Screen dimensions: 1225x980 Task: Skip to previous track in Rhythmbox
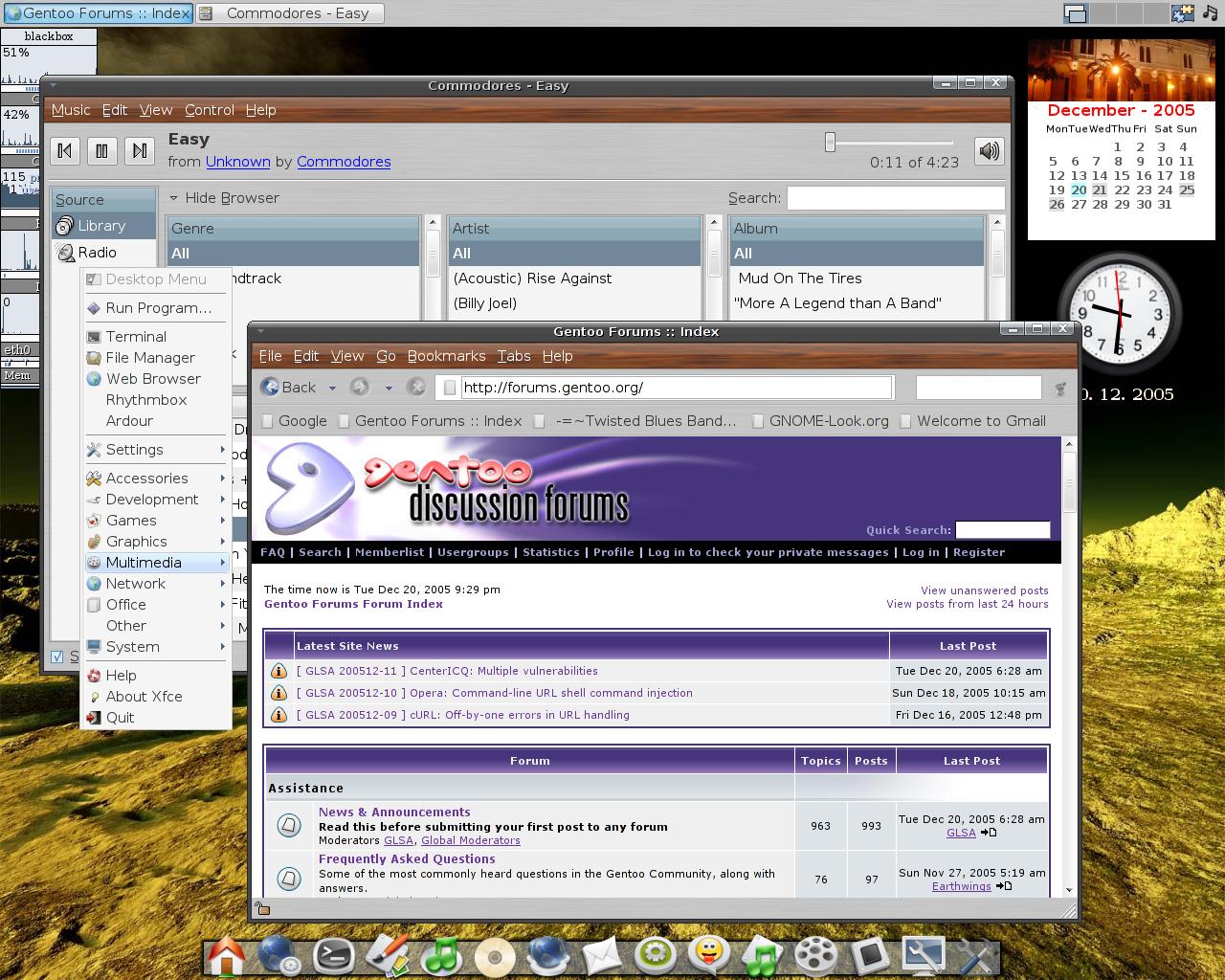point(65,150)
